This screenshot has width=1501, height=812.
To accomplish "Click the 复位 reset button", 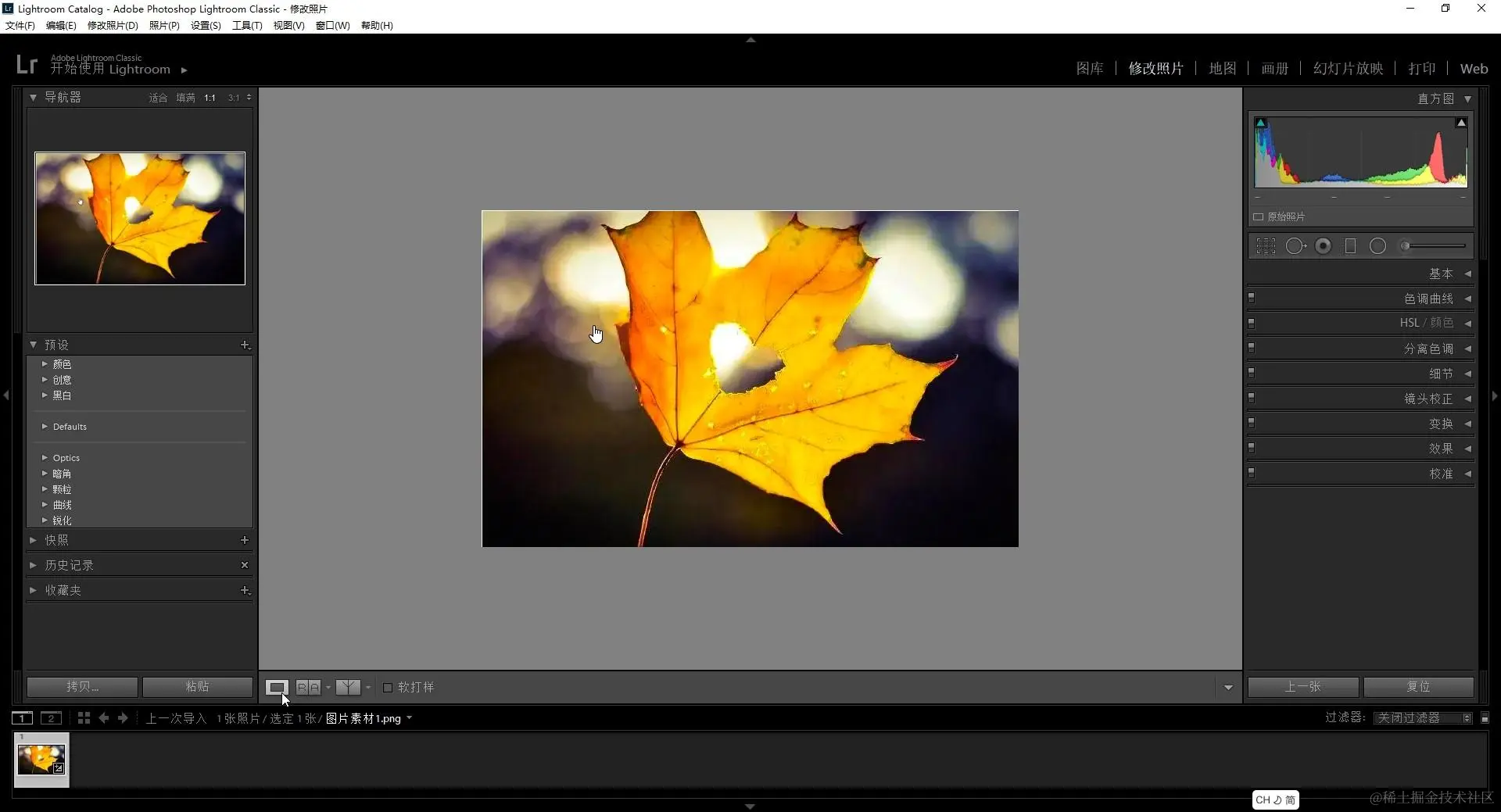I will click(1419, 687).
